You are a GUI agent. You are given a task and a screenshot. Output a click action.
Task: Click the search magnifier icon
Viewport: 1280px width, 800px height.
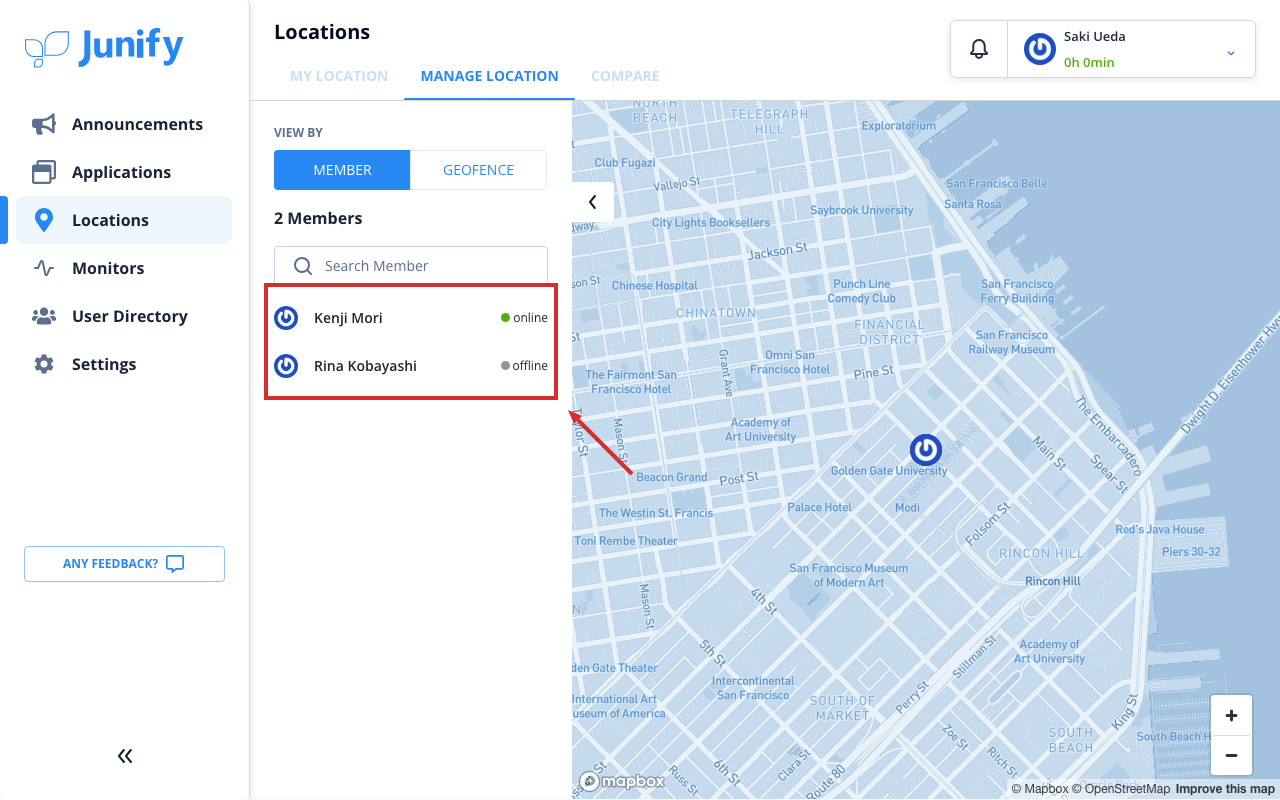(x=303, y=266)
